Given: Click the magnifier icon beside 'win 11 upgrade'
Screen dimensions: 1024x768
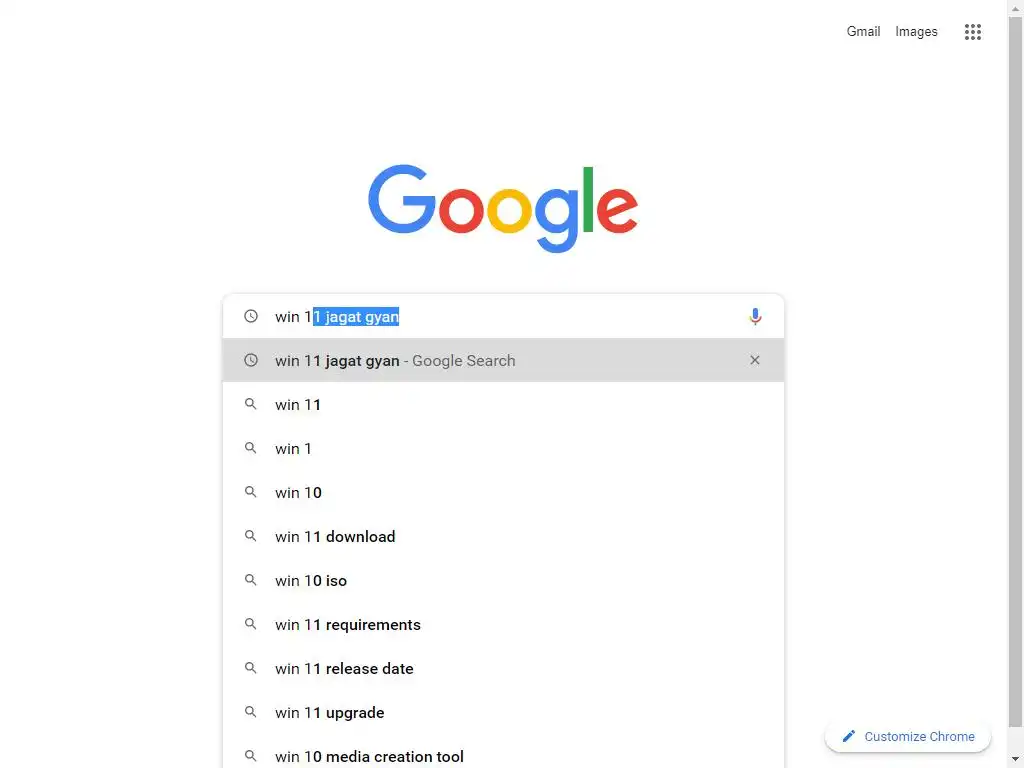Looking at the screenshot, I should 251,712.
